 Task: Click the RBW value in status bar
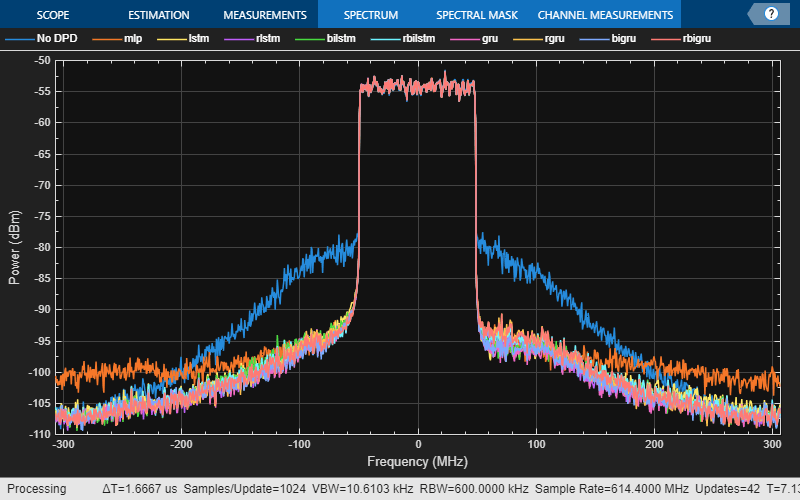tap(485, 489)
